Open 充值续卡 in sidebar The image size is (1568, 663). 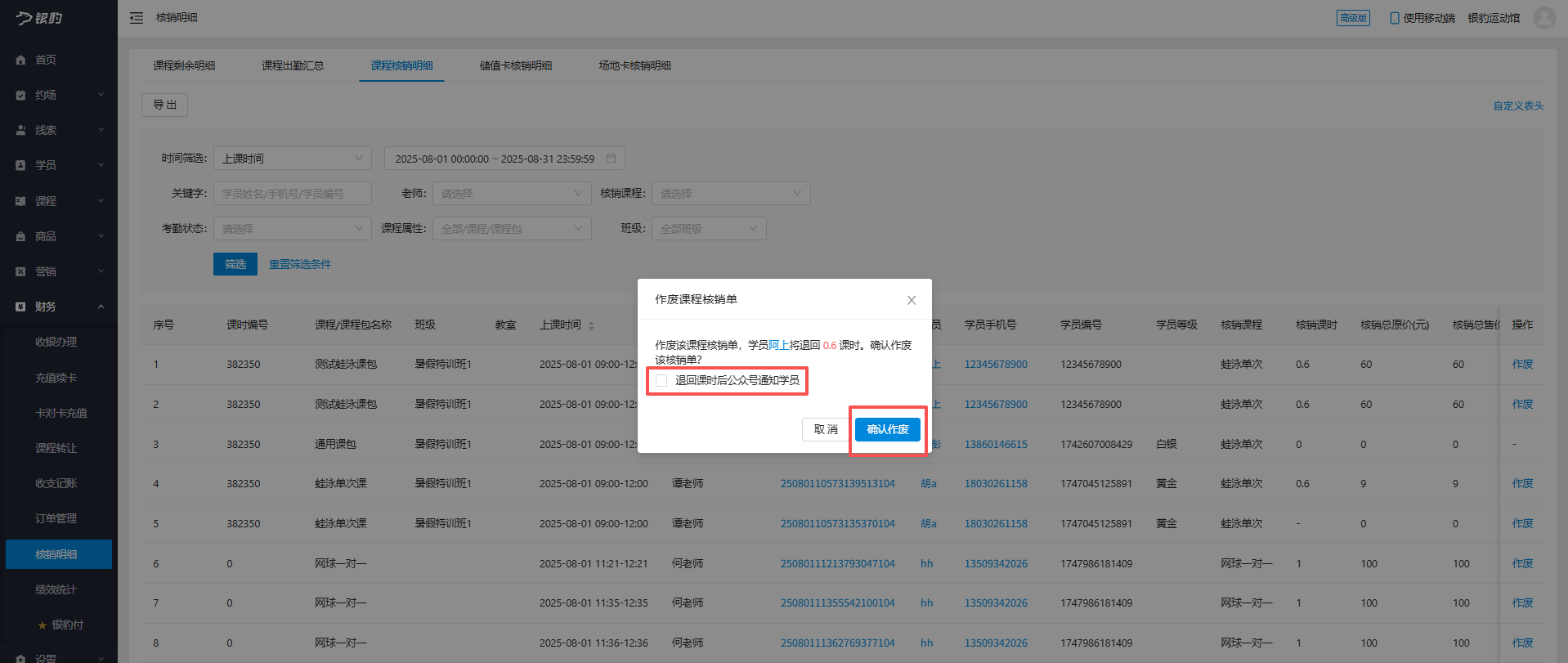click(56, 378)
